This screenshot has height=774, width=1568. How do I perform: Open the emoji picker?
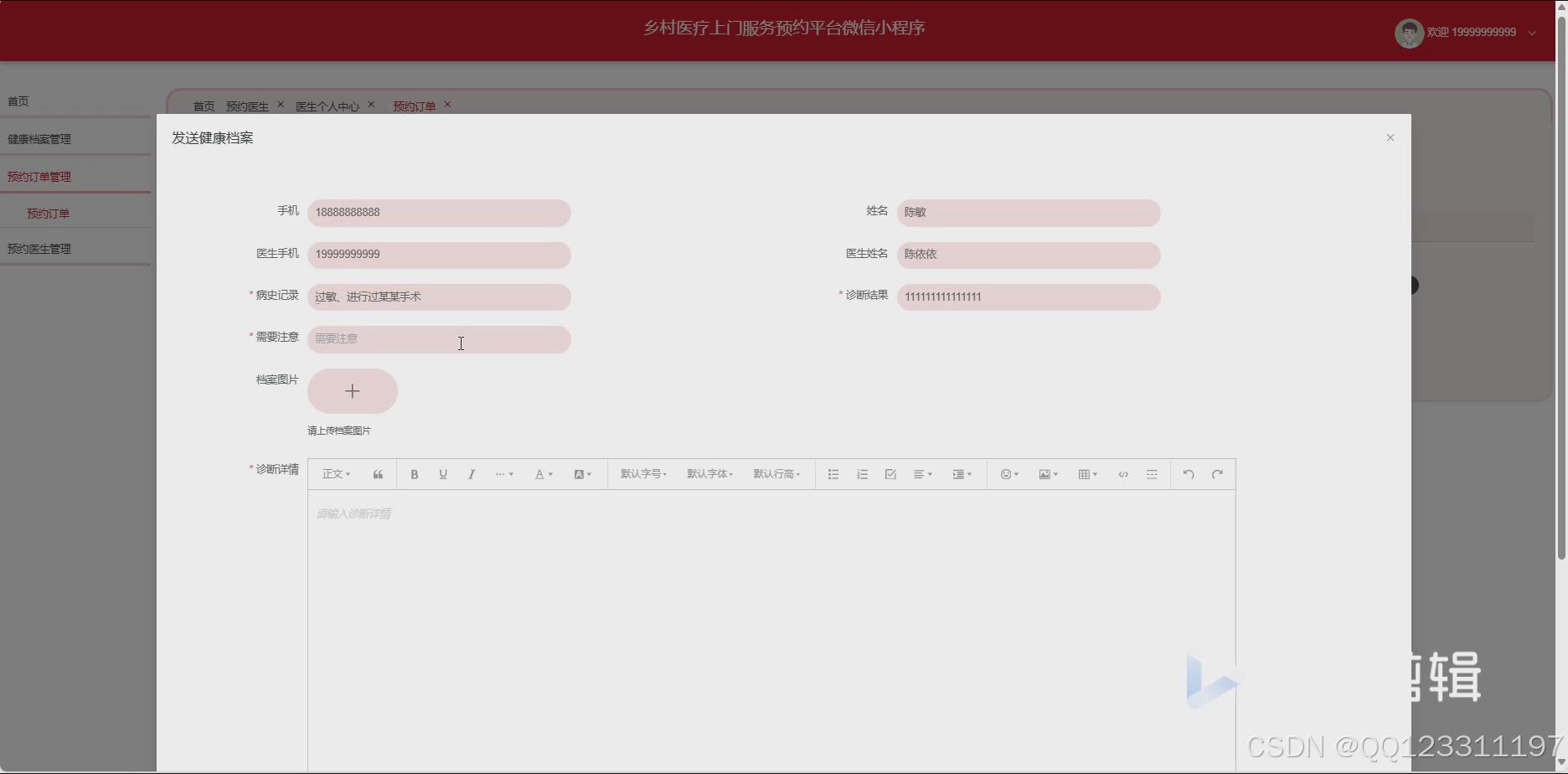coord(1009,474)
